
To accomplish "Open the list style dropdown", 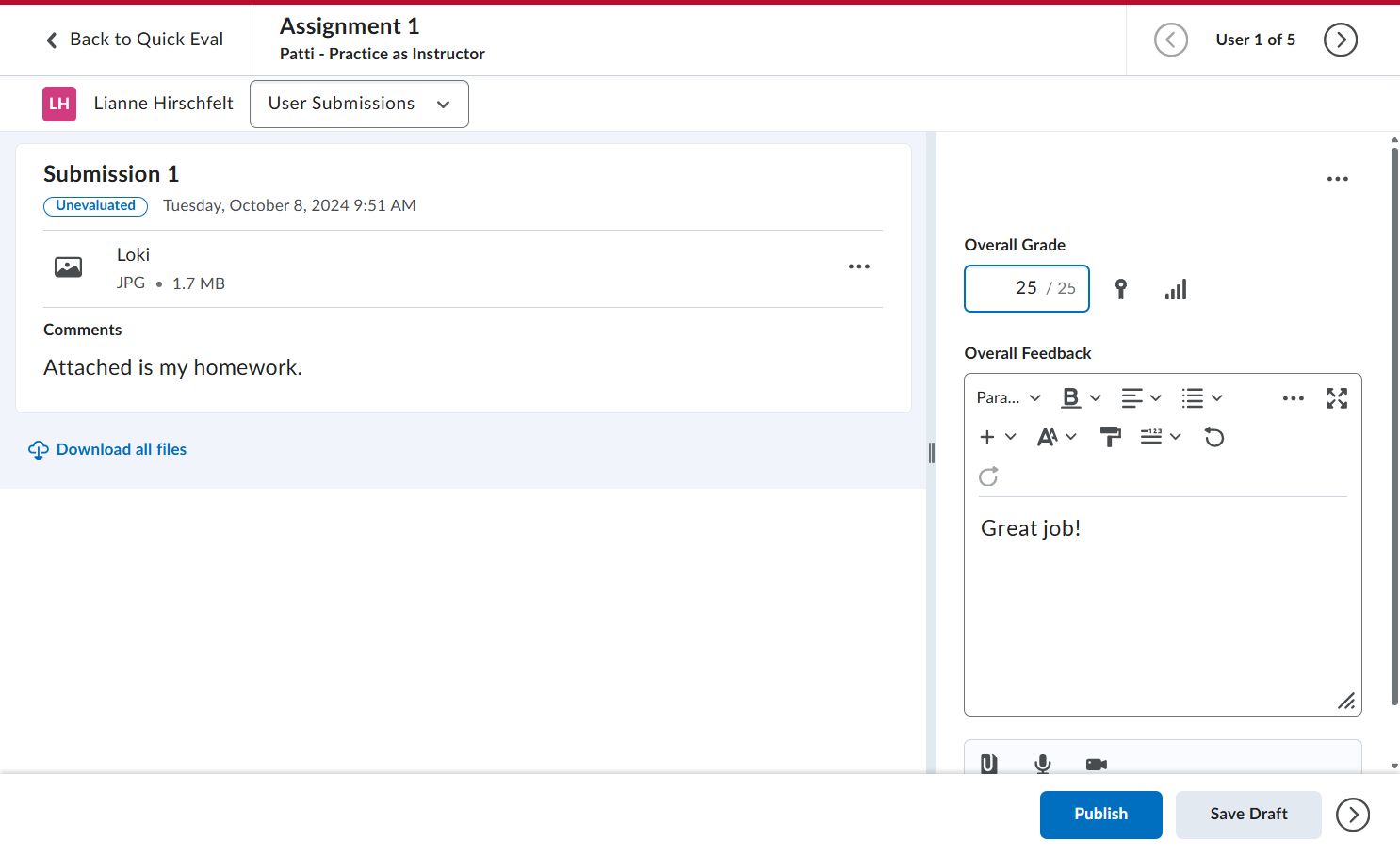I will click(1203, 398).
